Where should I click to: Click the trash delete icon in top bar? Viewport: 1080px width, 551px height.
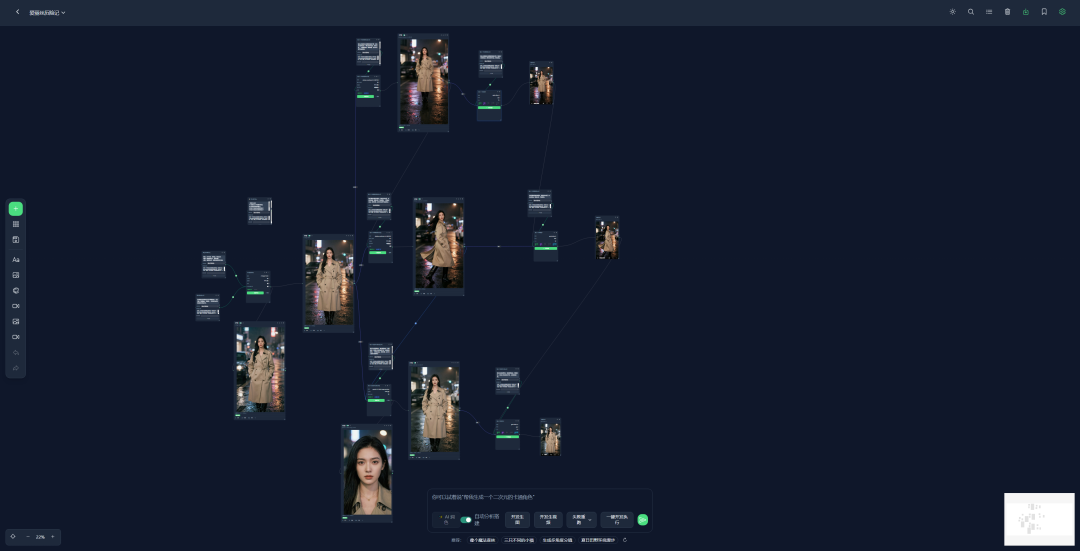(1008, 12)
